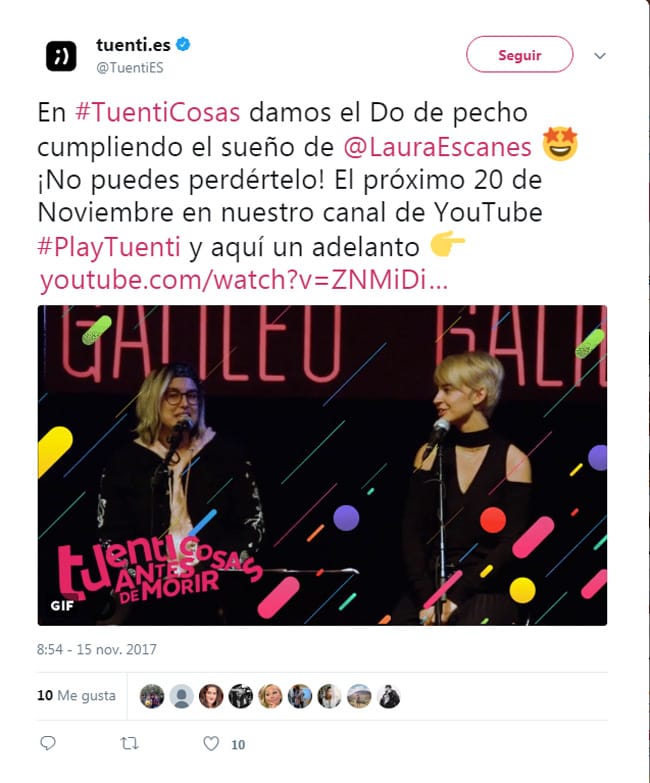Retweet using the retweet arrows icon
This screenshot has width=650, height=783.
130,744
